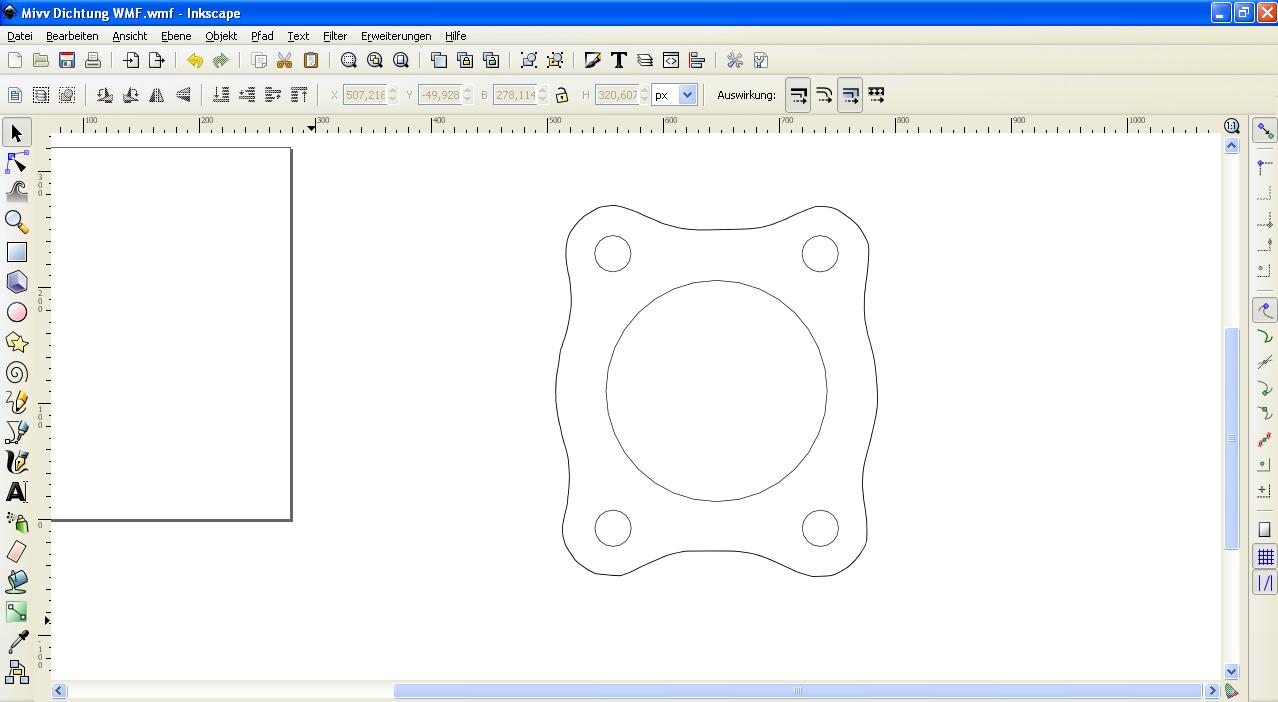
Task: Pick the Color dropper tool
Action: pos(17,642)
